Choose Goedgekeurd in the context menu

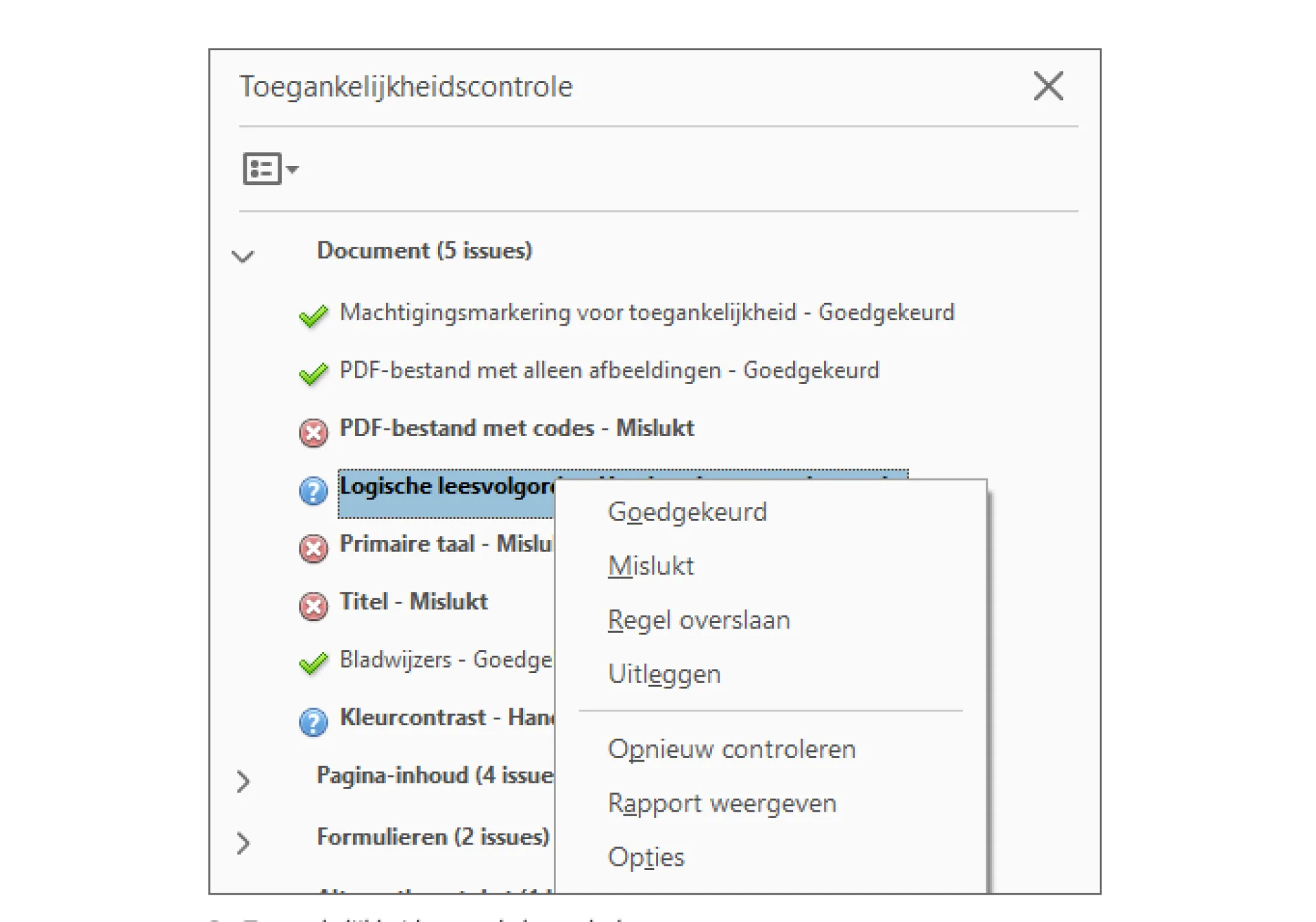tap(687, 512)
